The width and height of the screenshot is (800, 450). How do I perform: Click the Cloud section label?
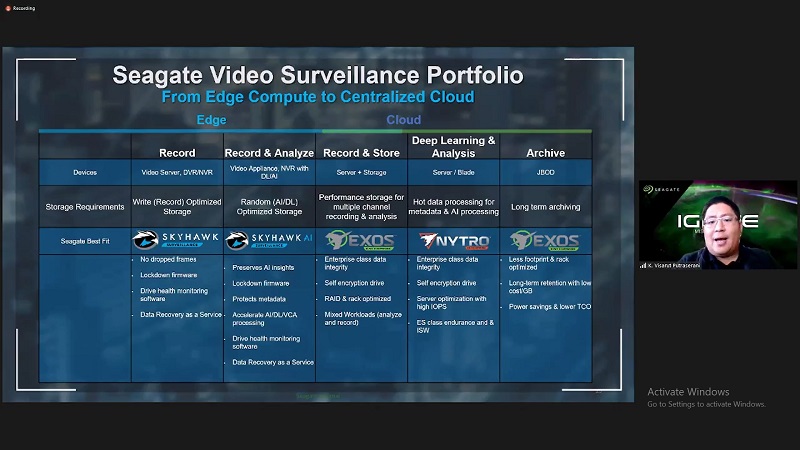tap(404, 120)
